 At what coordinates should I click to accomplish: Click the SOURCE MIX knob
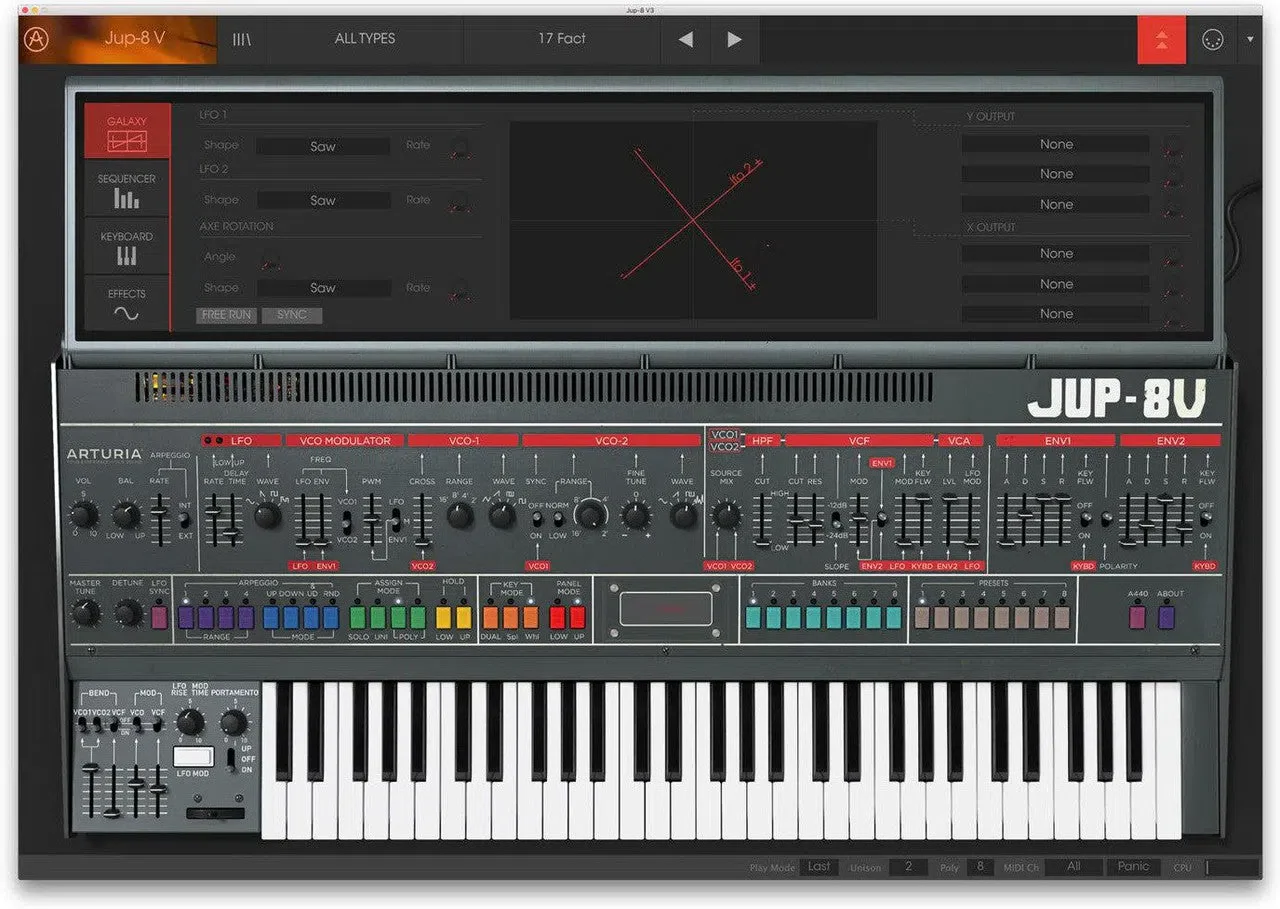click(x=727, y=515)
